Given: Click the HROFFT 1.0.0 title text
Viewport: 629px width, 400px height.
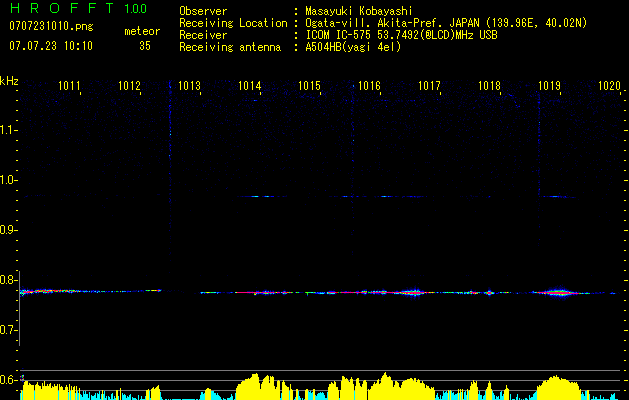Looking at the screenshot, I should click(x=78, y=8).
